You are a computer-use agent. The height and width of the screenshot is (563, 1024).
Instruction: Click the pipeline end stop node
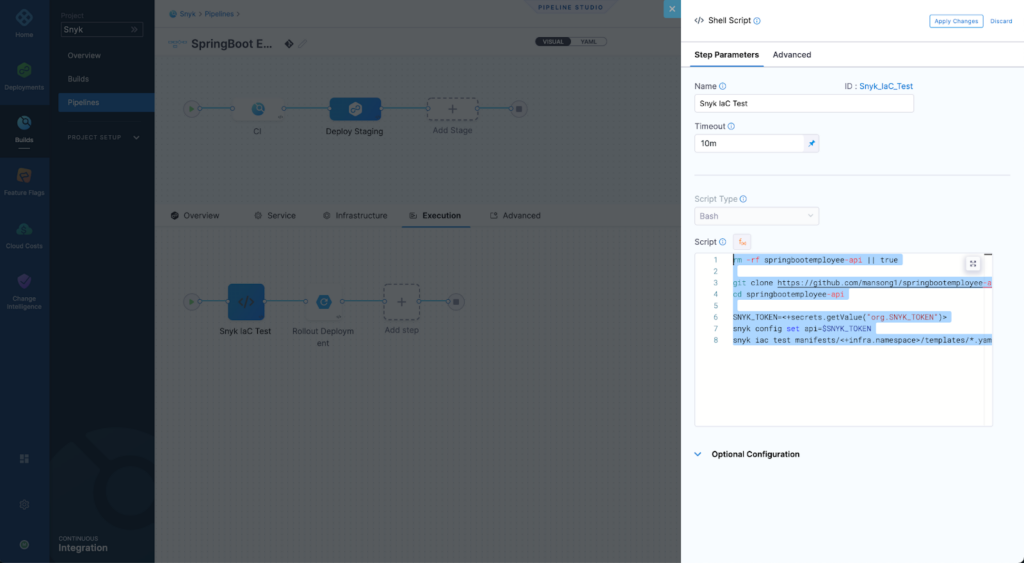coord(519,109)
